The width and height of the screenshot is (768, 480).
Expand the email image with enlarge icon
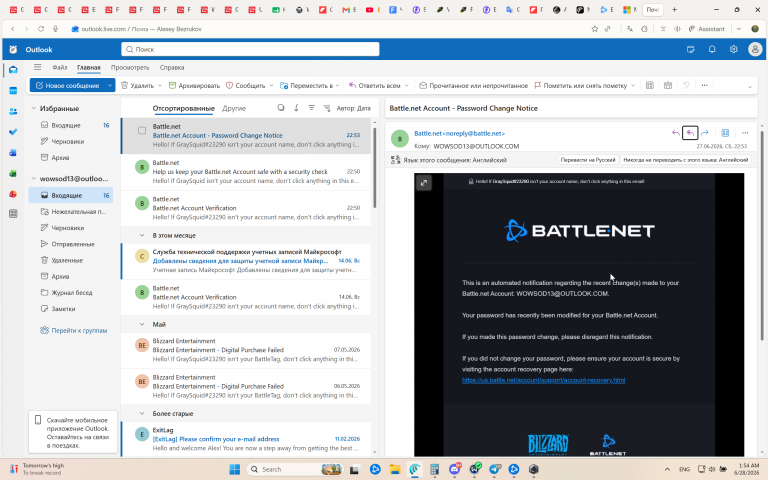(x=424, y=183)
